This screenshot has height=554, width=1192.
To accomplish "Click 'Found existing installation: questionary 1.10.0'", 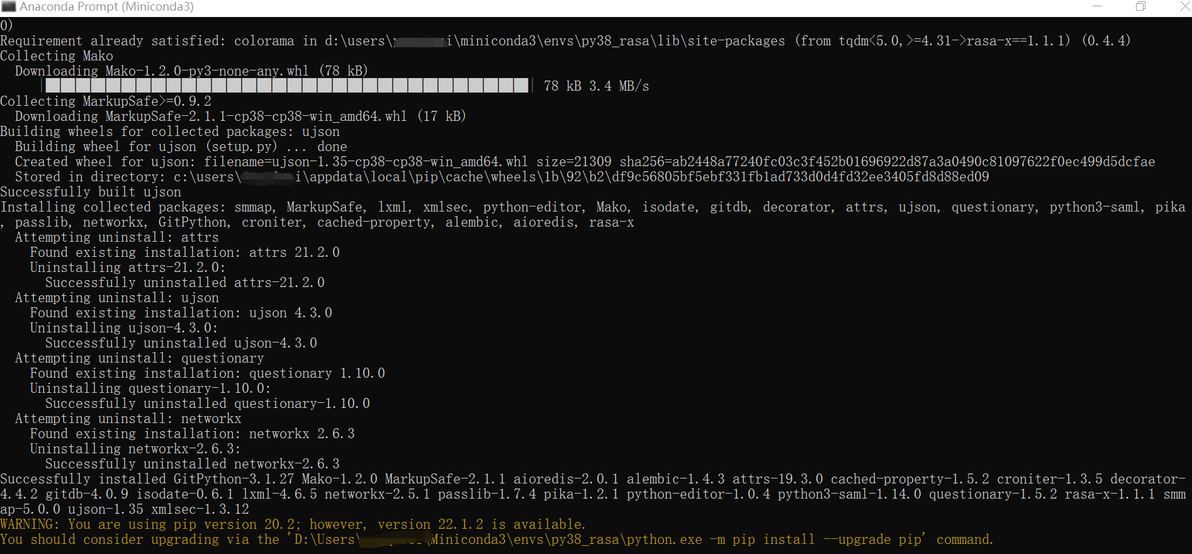I will (x=207, y=373).
